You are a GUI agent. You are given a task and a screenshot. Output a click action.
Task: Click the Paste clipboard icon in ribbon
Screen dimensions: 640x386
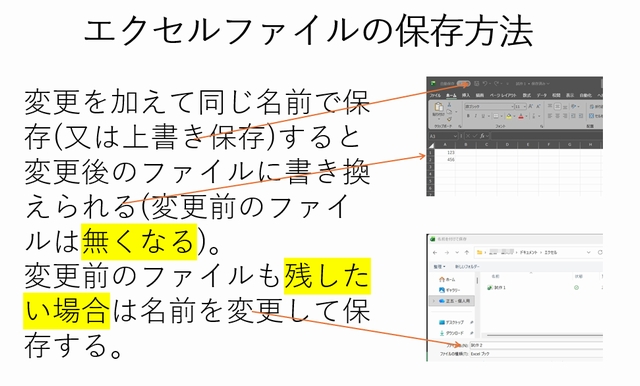[439, 107]
